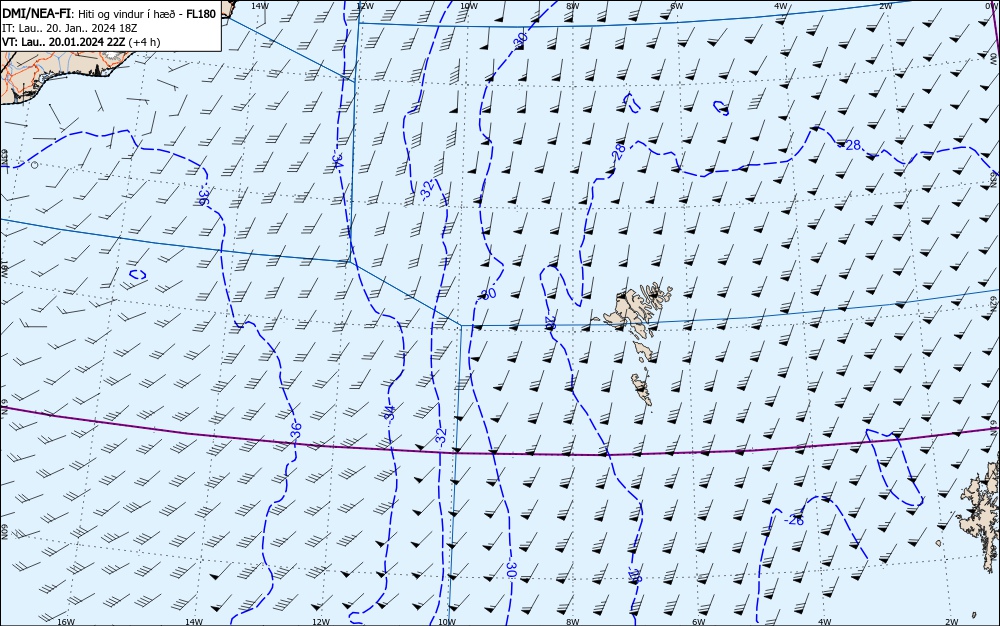The image size is (1000, 626).
Task: Click the 'Hiti og vindur í hæð' caption
Action: point(128,15)
